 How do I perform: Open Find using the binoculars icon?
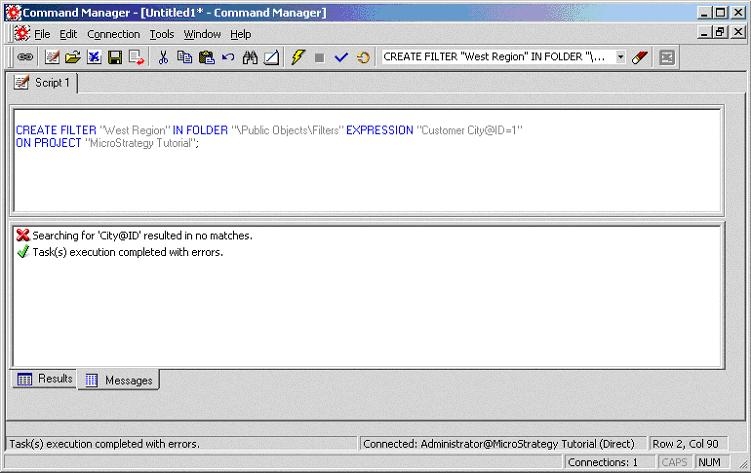250,57
